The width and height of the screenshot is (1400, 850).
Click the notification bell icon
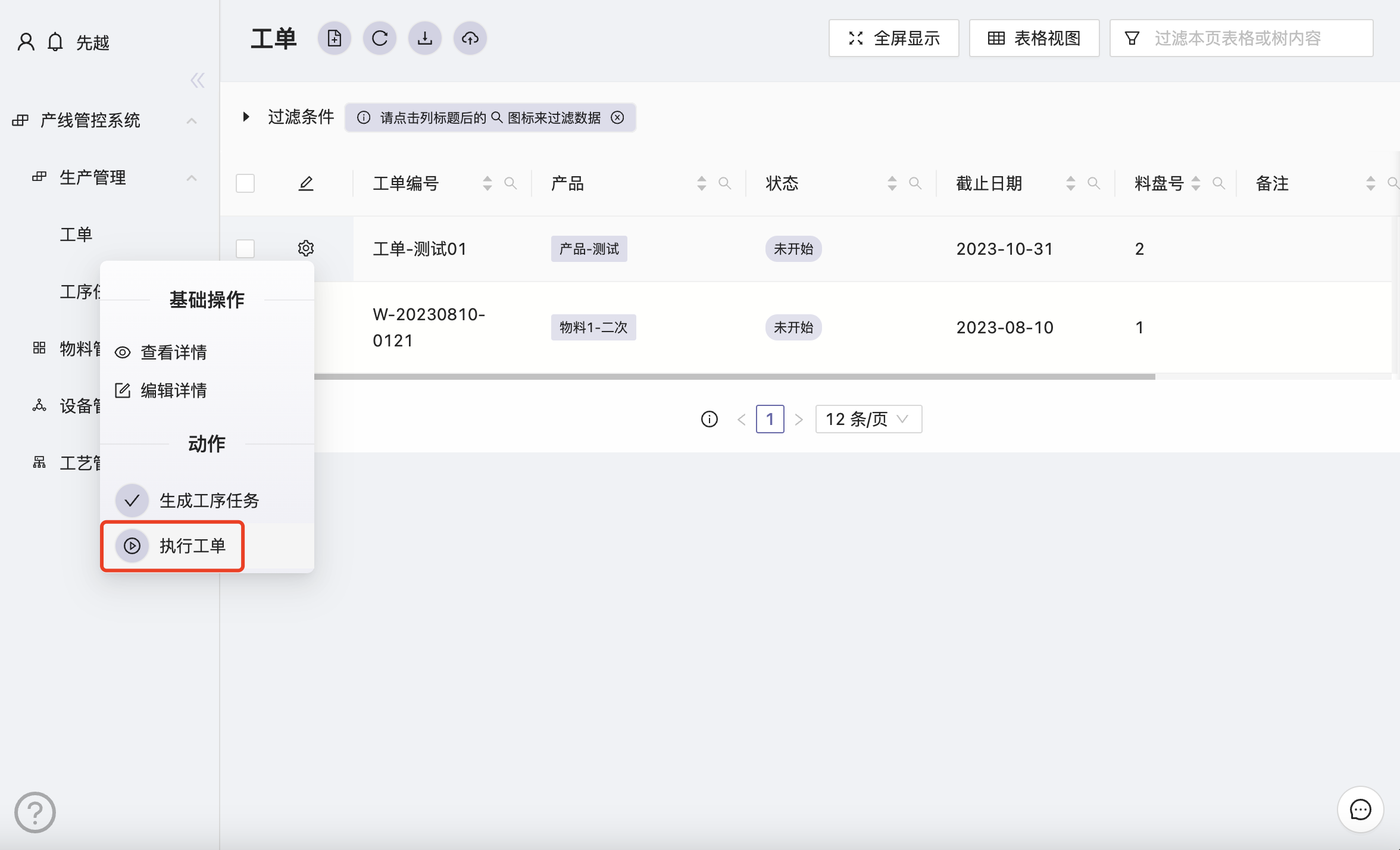pyautogui.click(x=55, y=42)
